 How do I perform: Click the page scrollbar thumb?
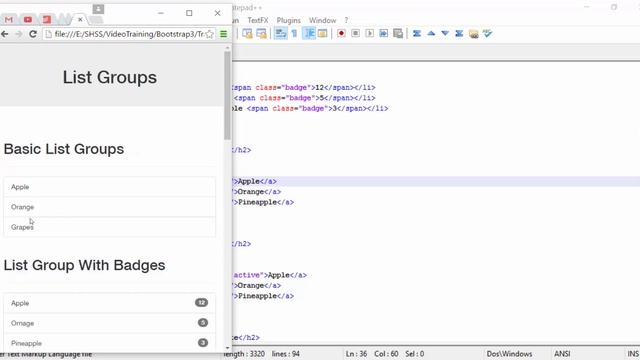point(227,96)
